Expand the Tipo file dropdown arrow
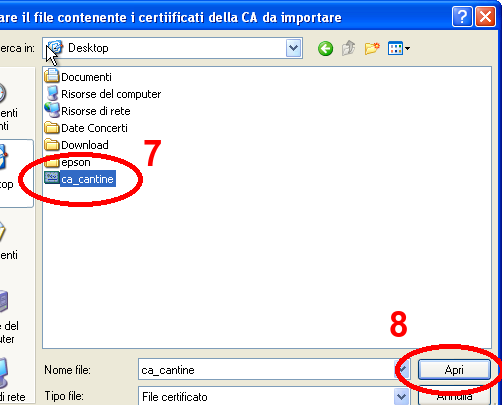The height and width of the screenshot is (405, 502). pos(401,396)
